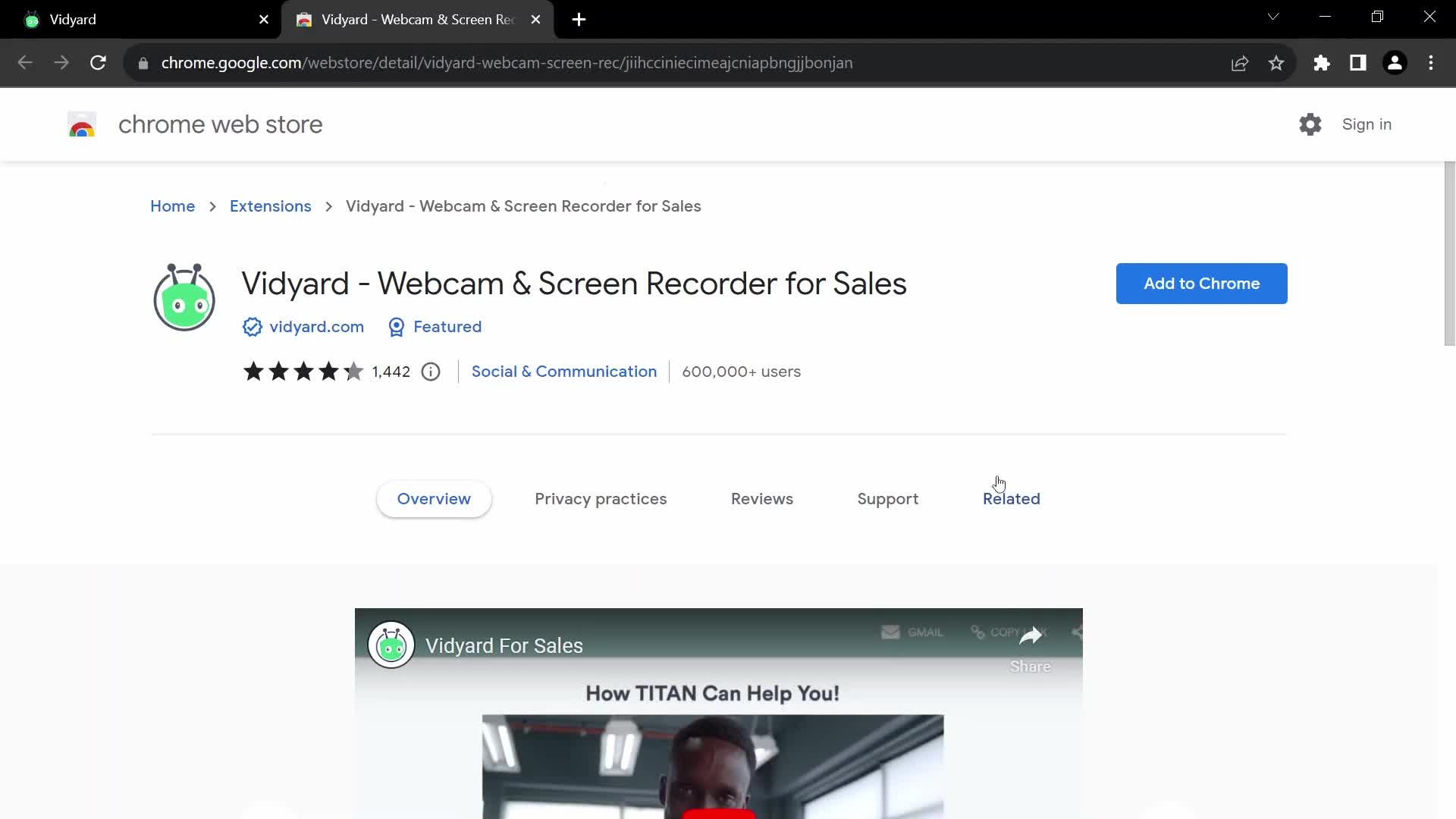The width and height of the screenshot is (1456, 819).
Task: Open the tab search dropdown arrow
Action: [1273, 17]
